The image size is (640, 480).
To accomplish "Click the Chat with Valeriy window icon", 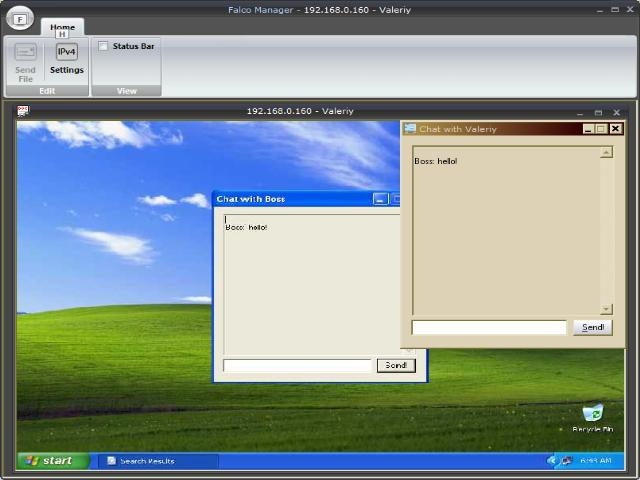I will click(409, 129).
